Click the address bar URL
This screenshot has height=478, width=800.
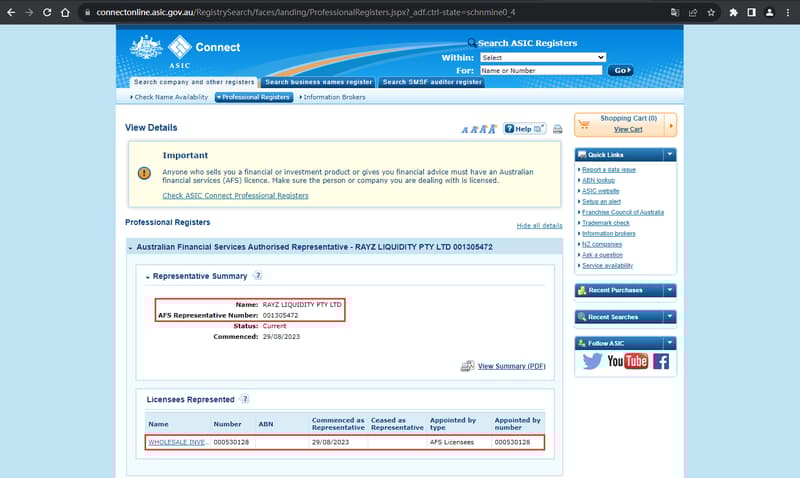coord(306,12)
